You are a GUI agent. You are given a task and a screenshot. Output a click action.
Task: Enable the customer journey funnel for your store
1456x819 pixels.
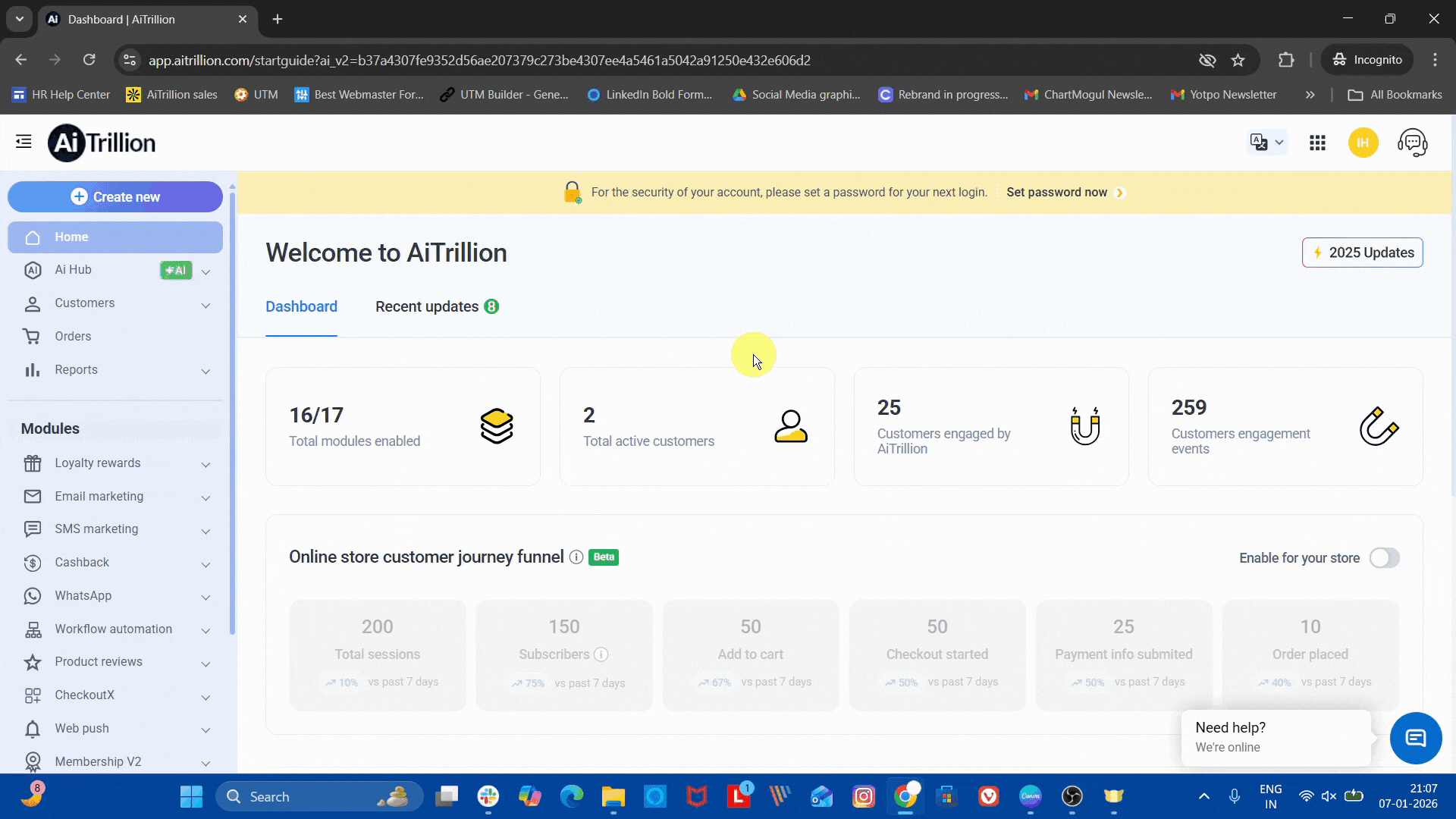pyautogui.click(x=1384, y=558)
